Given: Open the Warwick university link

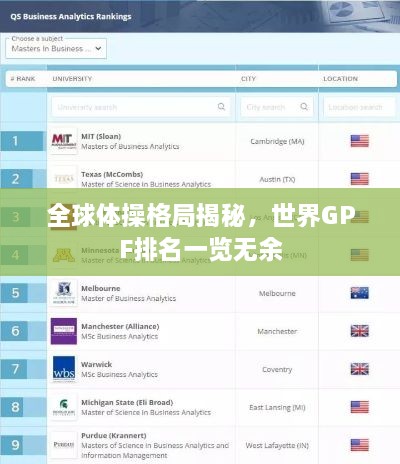Looking at the screenshot, I should 97,364.
